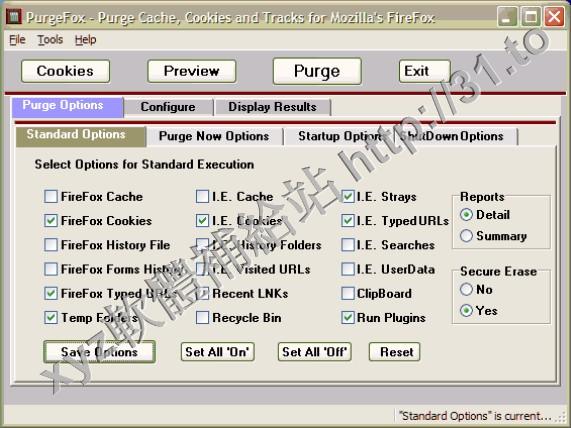571x428 pixels.
Task: Click the Save Options button
Action: point(99,352)
